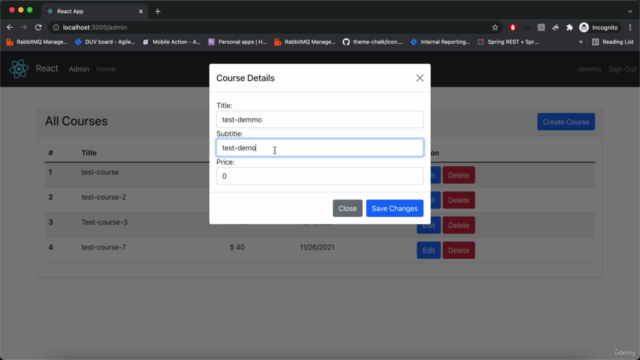Select the React App tab
Image resolution: width=640 pixels, height=360 pixels.
95,11
